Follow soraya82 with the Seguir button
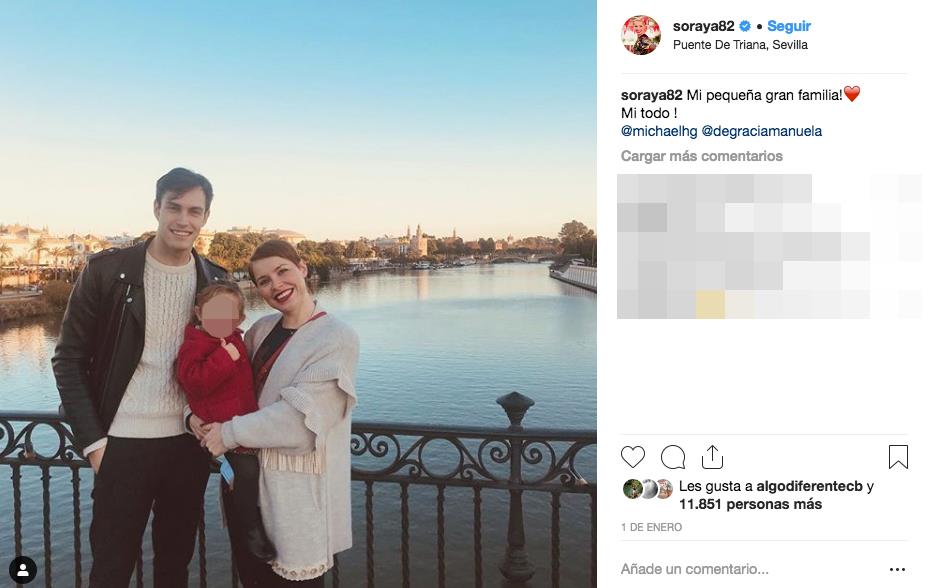925x588 pixels. (789, 27)
